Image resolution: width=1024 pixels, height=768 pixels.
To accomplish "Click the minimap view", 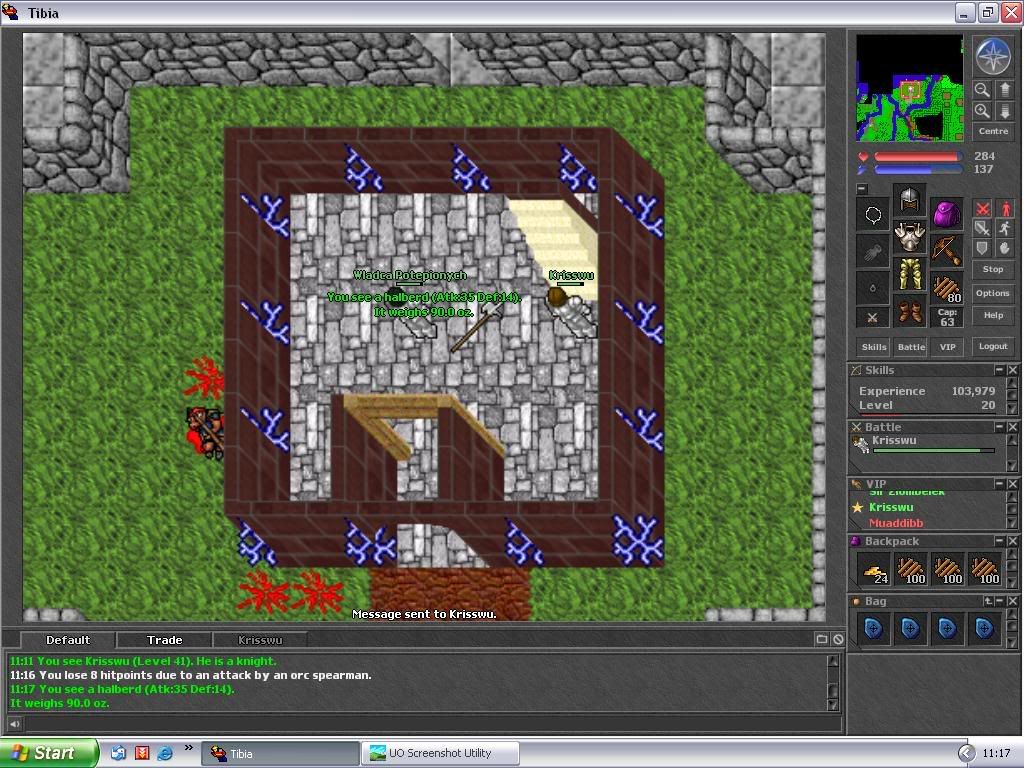I will (909, 88).
